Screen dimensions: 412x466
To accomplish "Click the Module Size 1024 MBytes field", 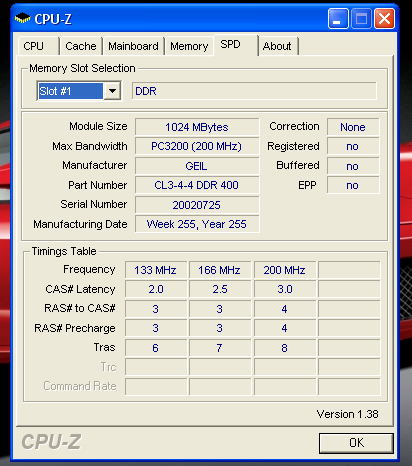I will click(x=197, y=127).
